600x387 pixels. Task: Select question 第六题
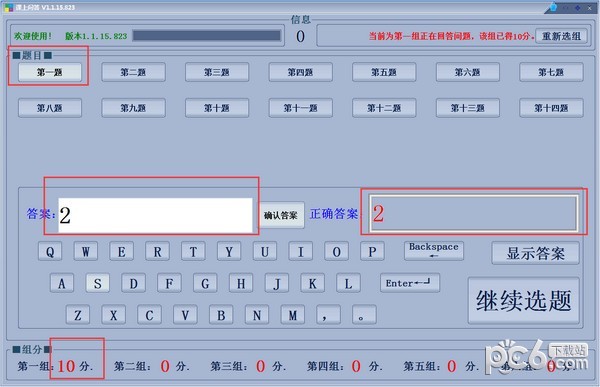pyautogui.click(x=468, y=72)
